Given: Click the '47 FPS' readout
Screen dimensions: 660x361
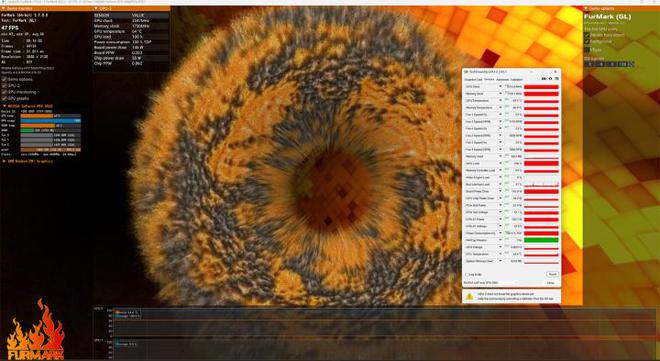Looking at the screenshot, I should 11,28.
